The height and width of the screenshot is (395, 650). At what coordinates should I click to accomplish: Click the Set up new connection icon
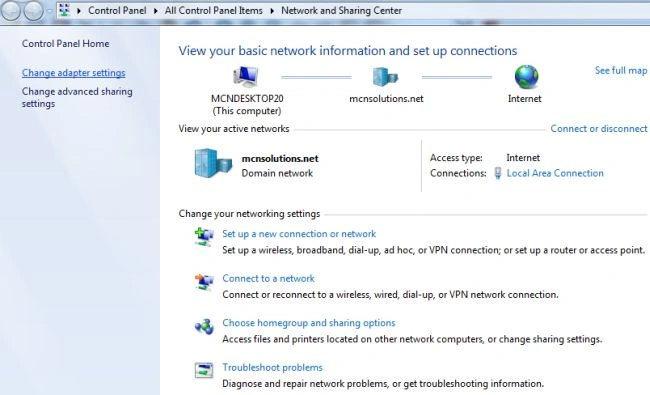tap(204, 237)
